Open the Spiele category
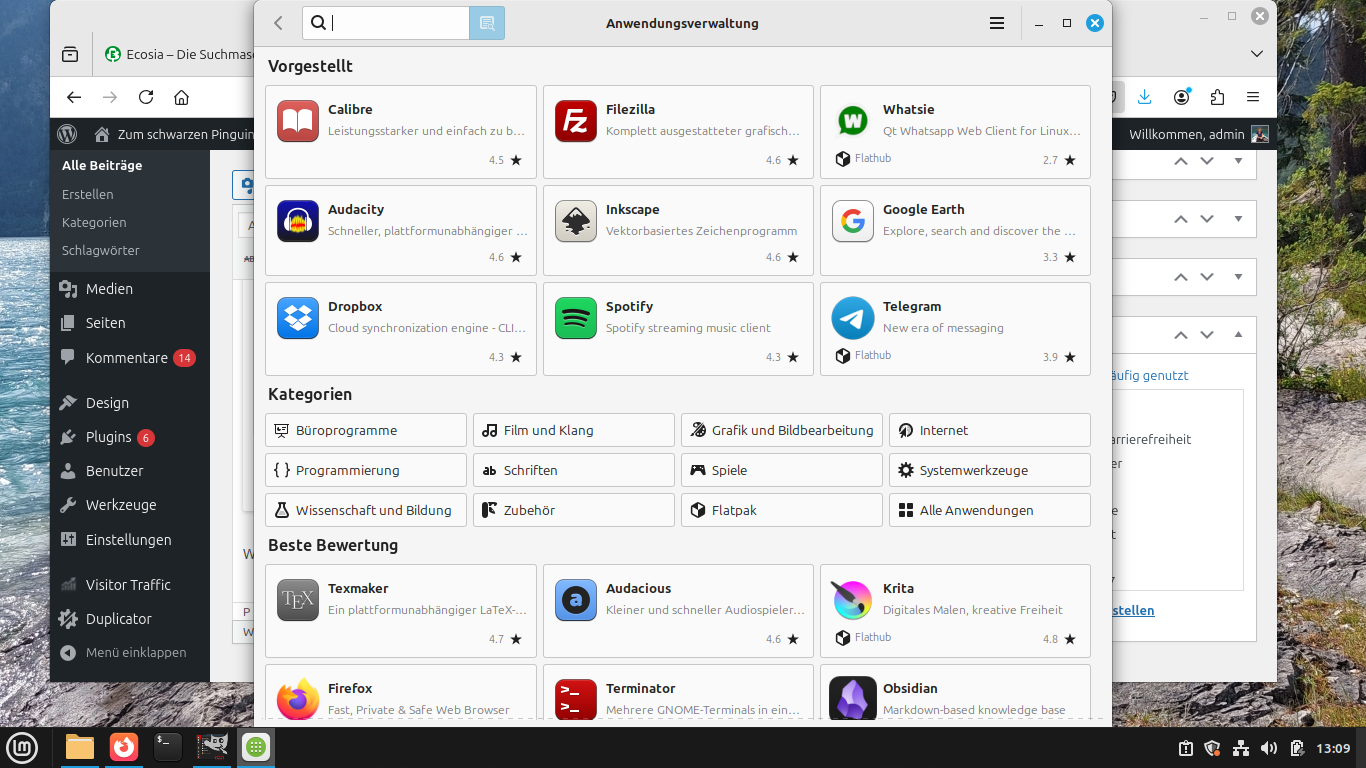This screenshot has height=768, width=1366. (x=782, y=470)
